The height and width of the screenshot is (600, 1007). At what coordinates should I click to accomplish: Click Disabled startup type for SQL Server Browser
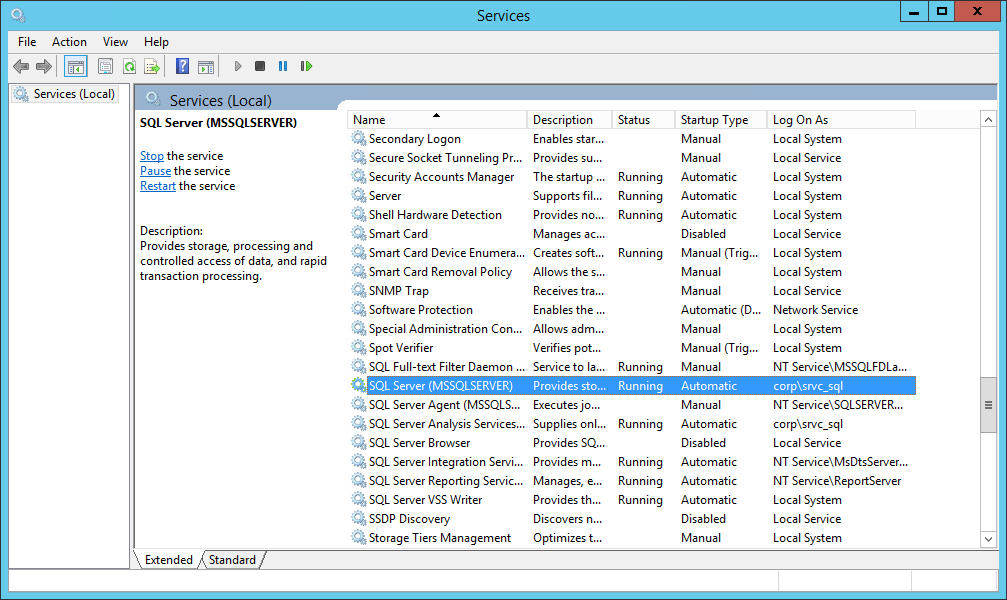click(x=703, y=443)
